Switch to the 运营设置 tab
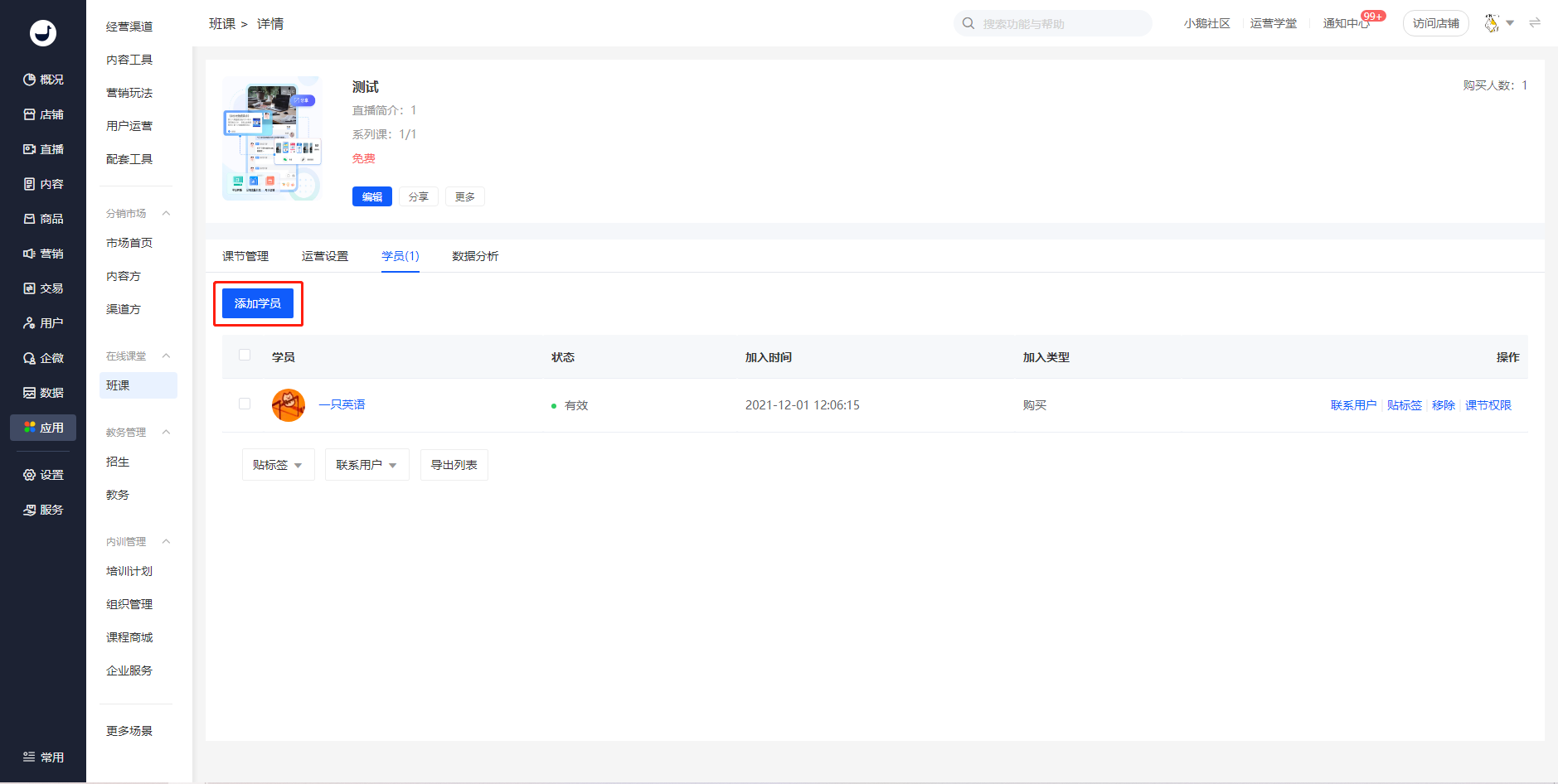The image size is (1558, 784). coord(325,256)
